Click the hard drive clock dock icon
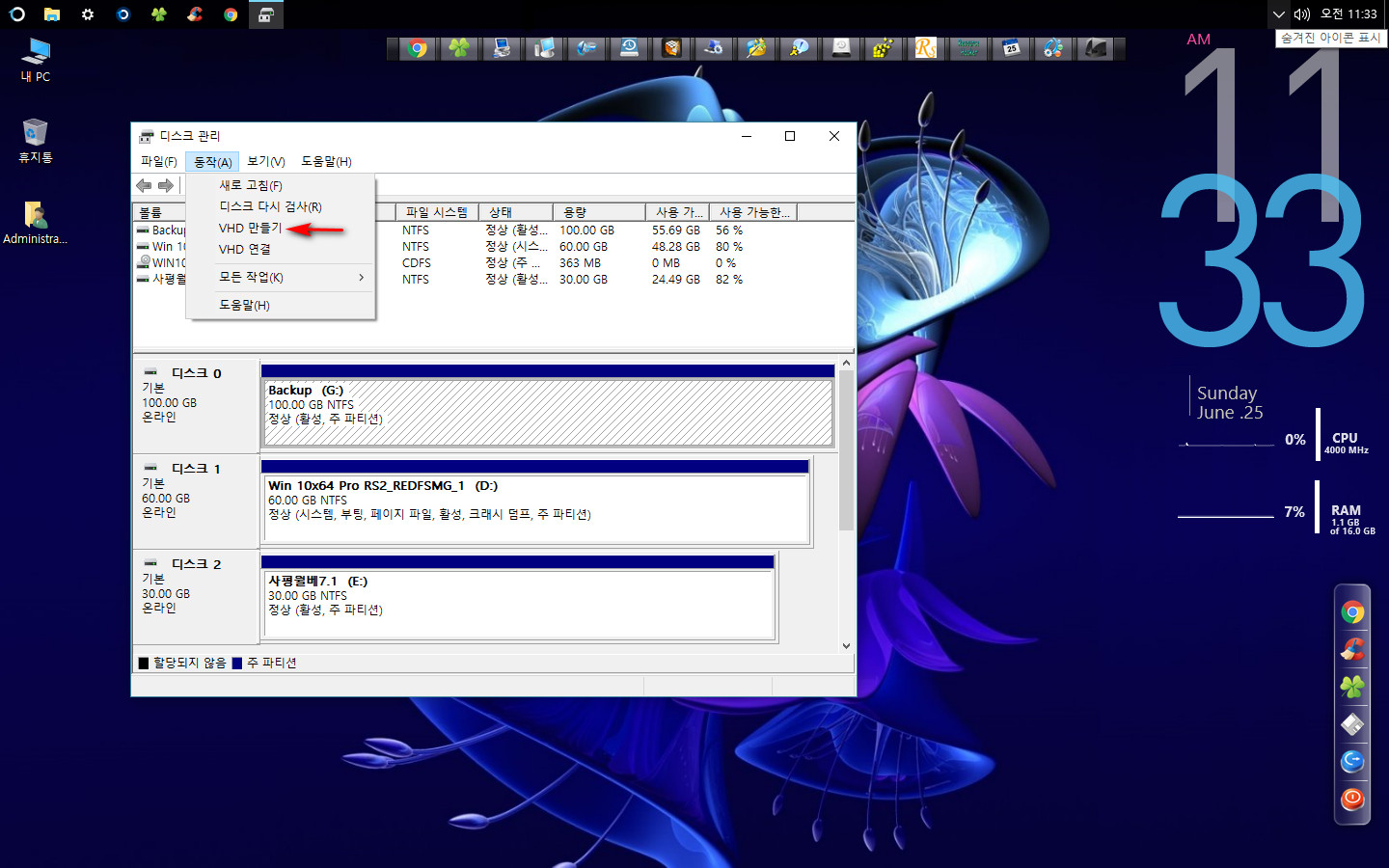Screen dimensions: 1389x868 tap(841, 48)
